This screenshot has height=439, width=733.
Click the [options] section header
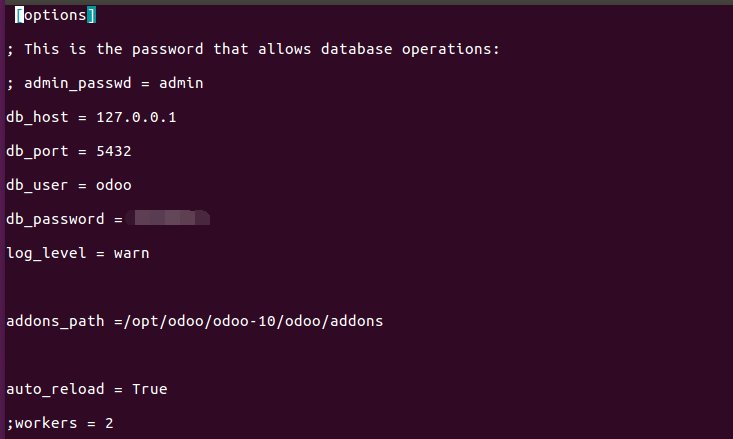tap(56, 15)
